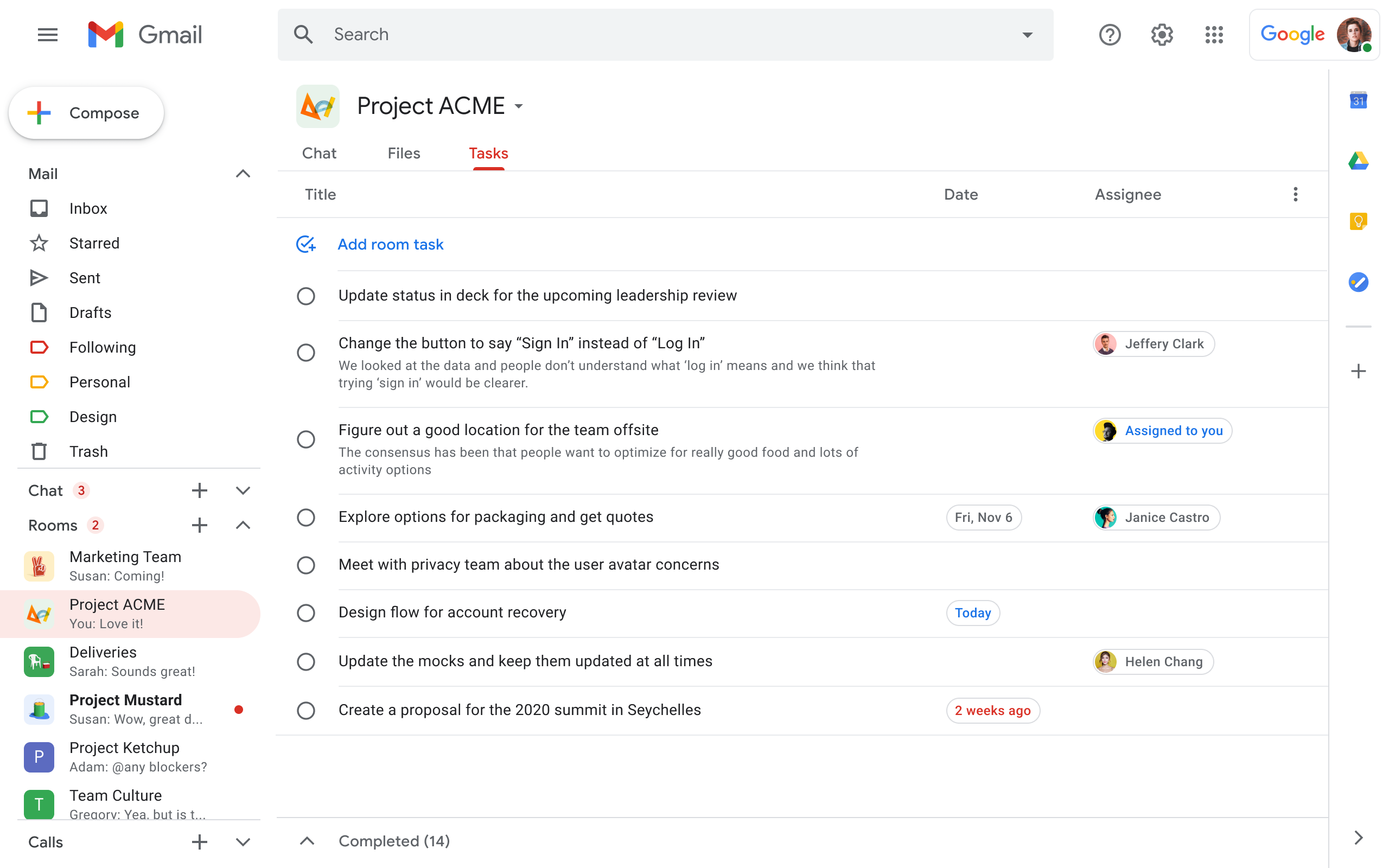Collapse the Mail section chevron
1389x868 pixels.
[x=243, y=174]
